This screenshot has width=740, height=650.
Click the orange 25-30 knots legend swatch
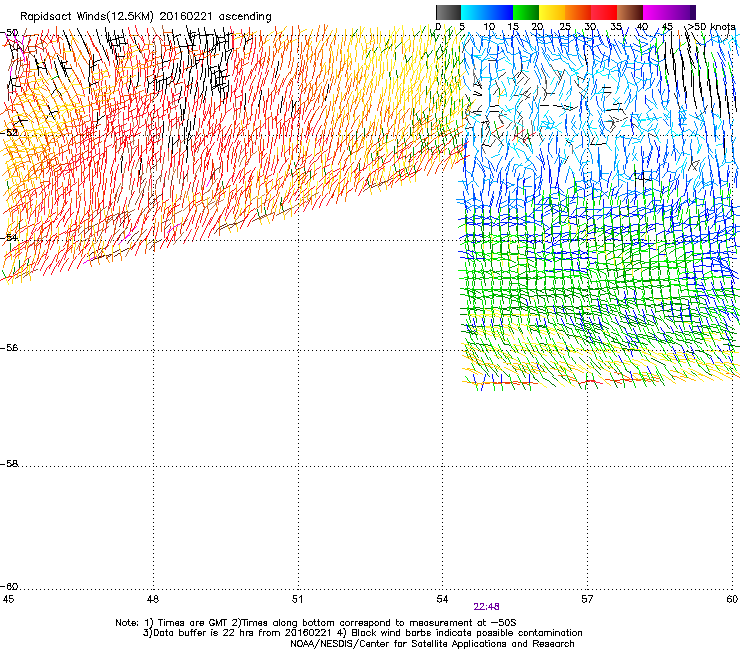[578, 12]
